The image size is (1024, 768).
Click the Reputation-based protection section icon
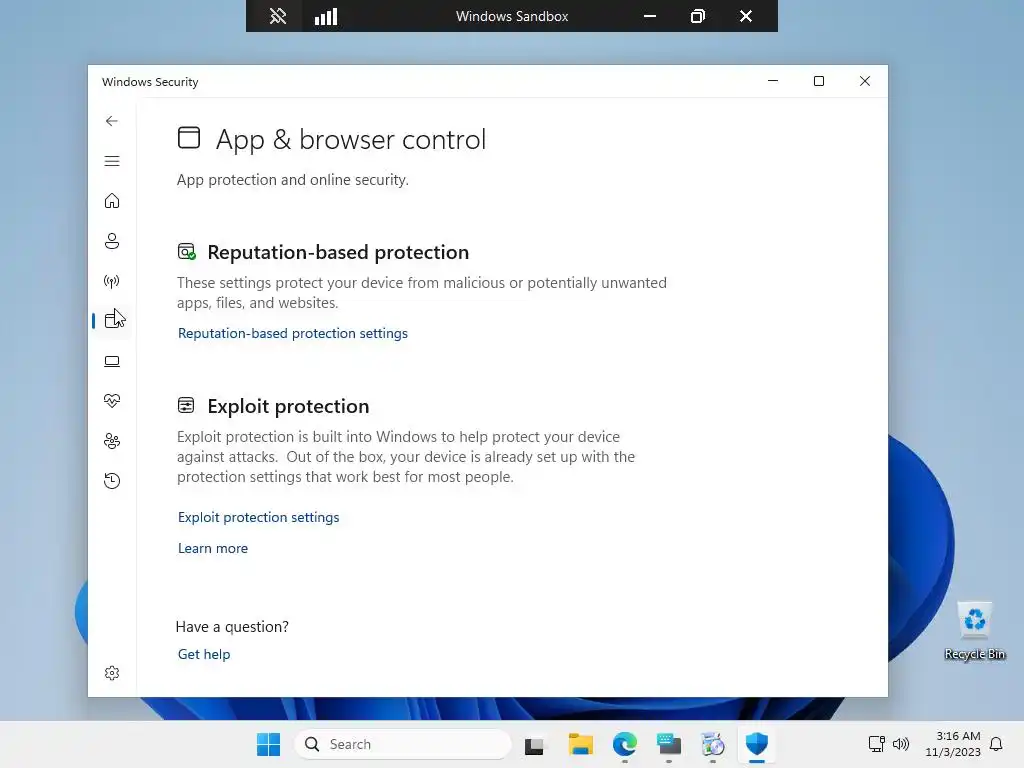click(187, 251)
